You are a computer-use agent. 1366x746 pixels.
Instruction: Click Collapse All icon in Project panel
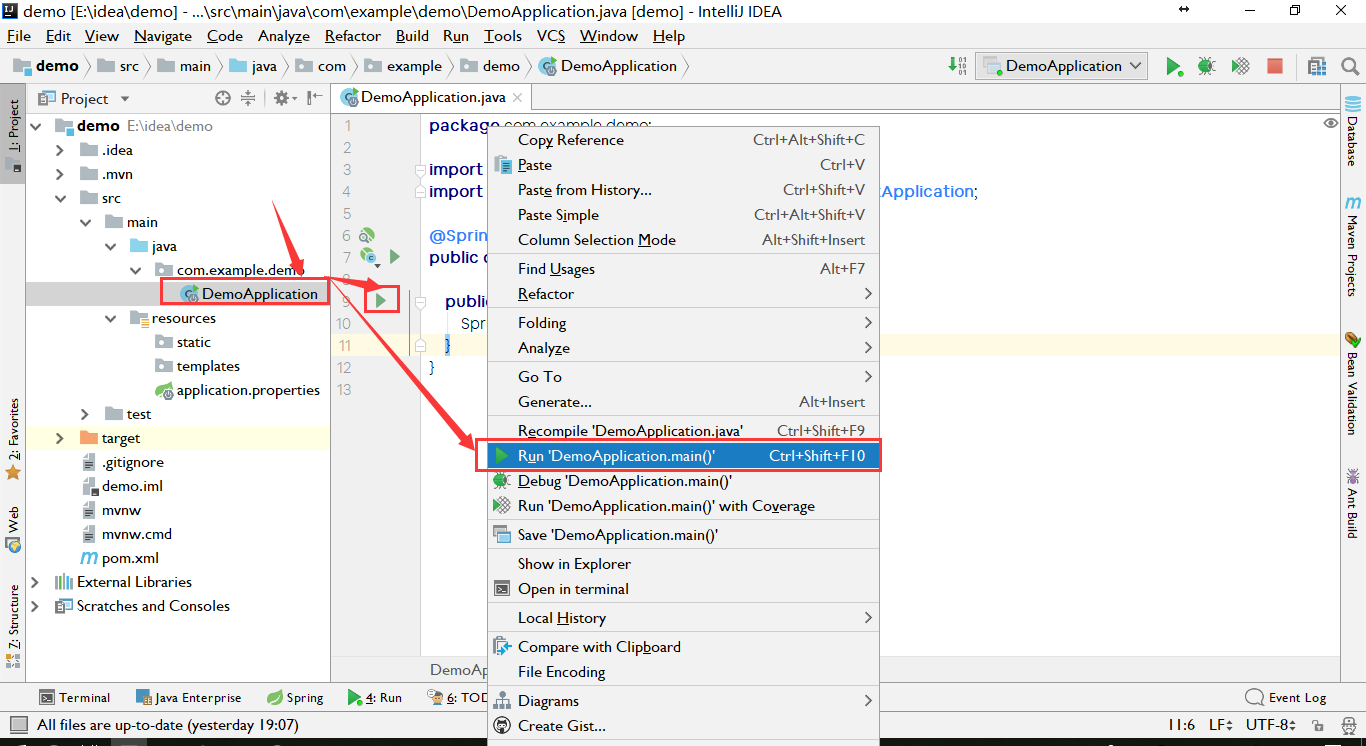[x=248, y=98]
